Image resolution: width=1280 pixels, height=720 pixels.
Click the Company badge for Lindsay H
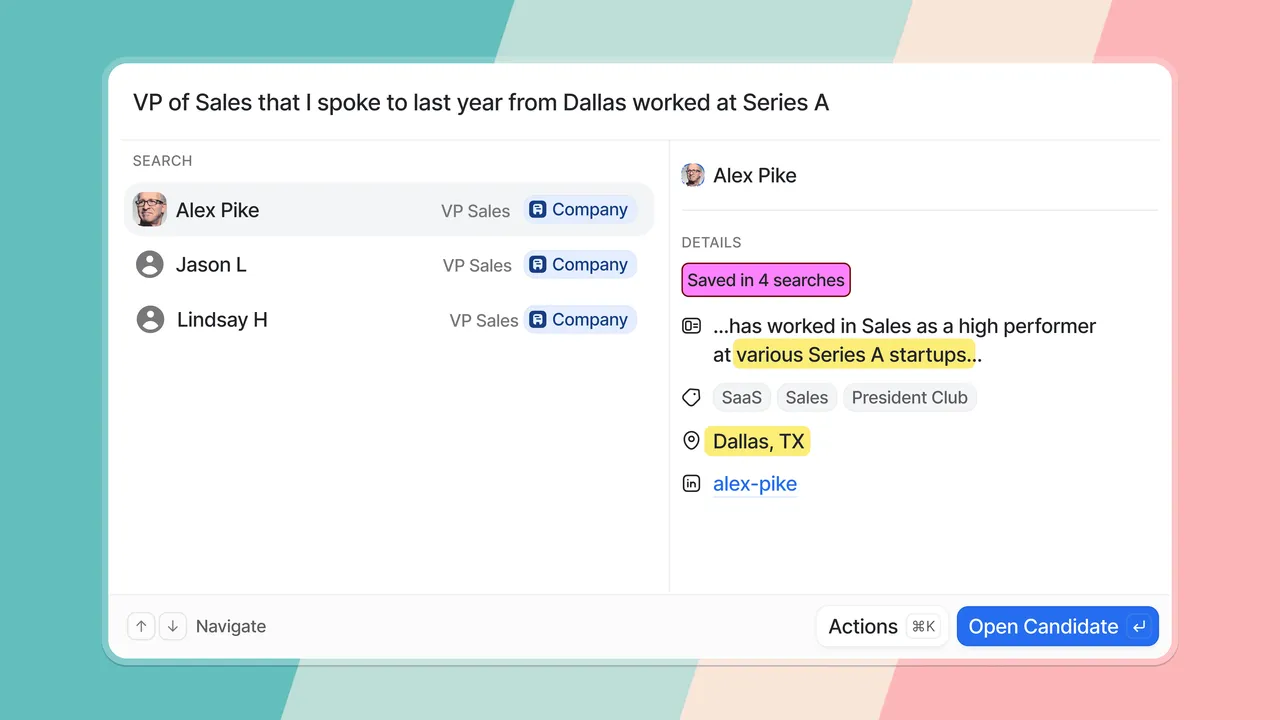pos(579,320)
